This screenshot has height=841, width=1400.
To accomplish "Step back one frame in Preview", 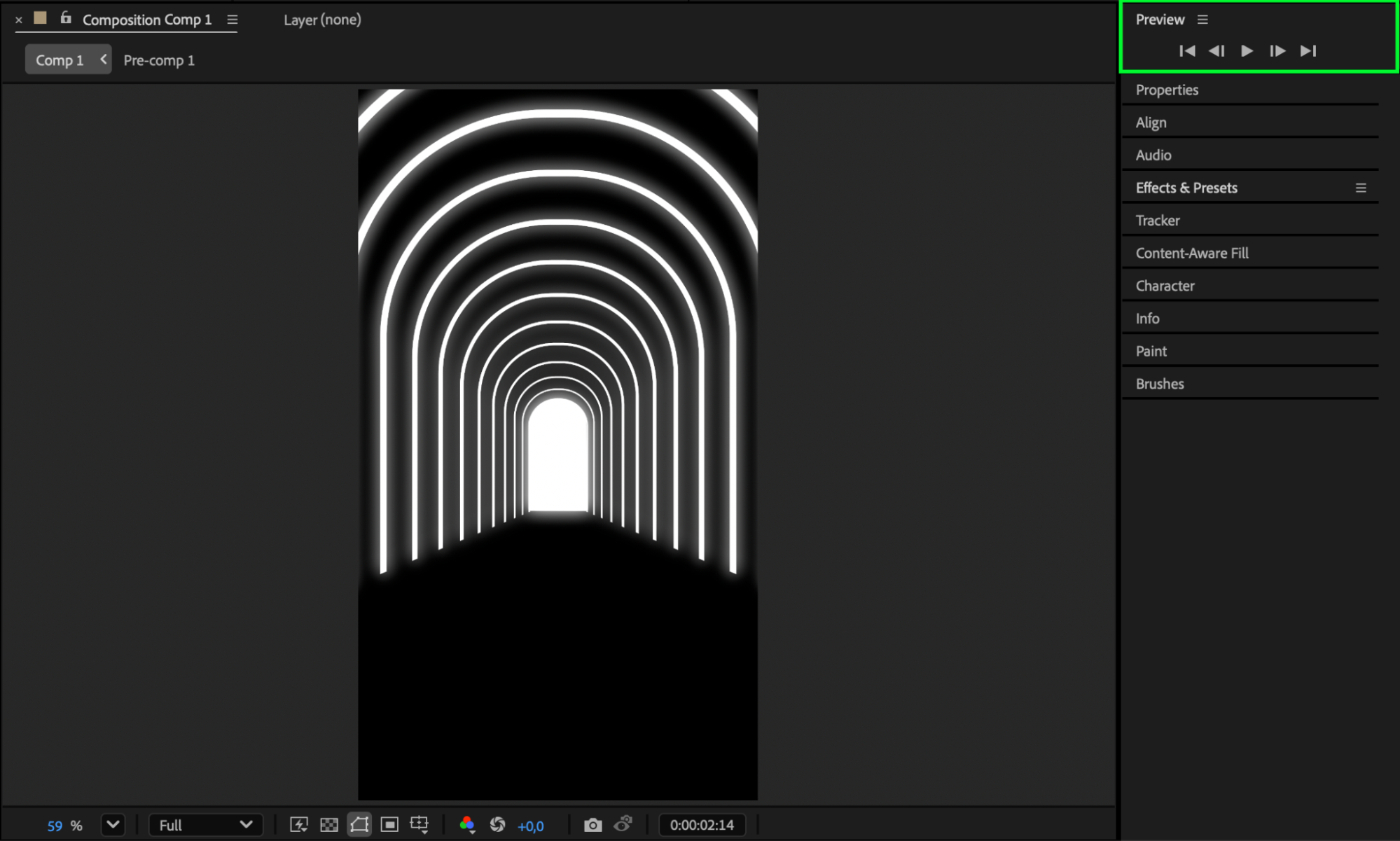I will pos(1217,50).
